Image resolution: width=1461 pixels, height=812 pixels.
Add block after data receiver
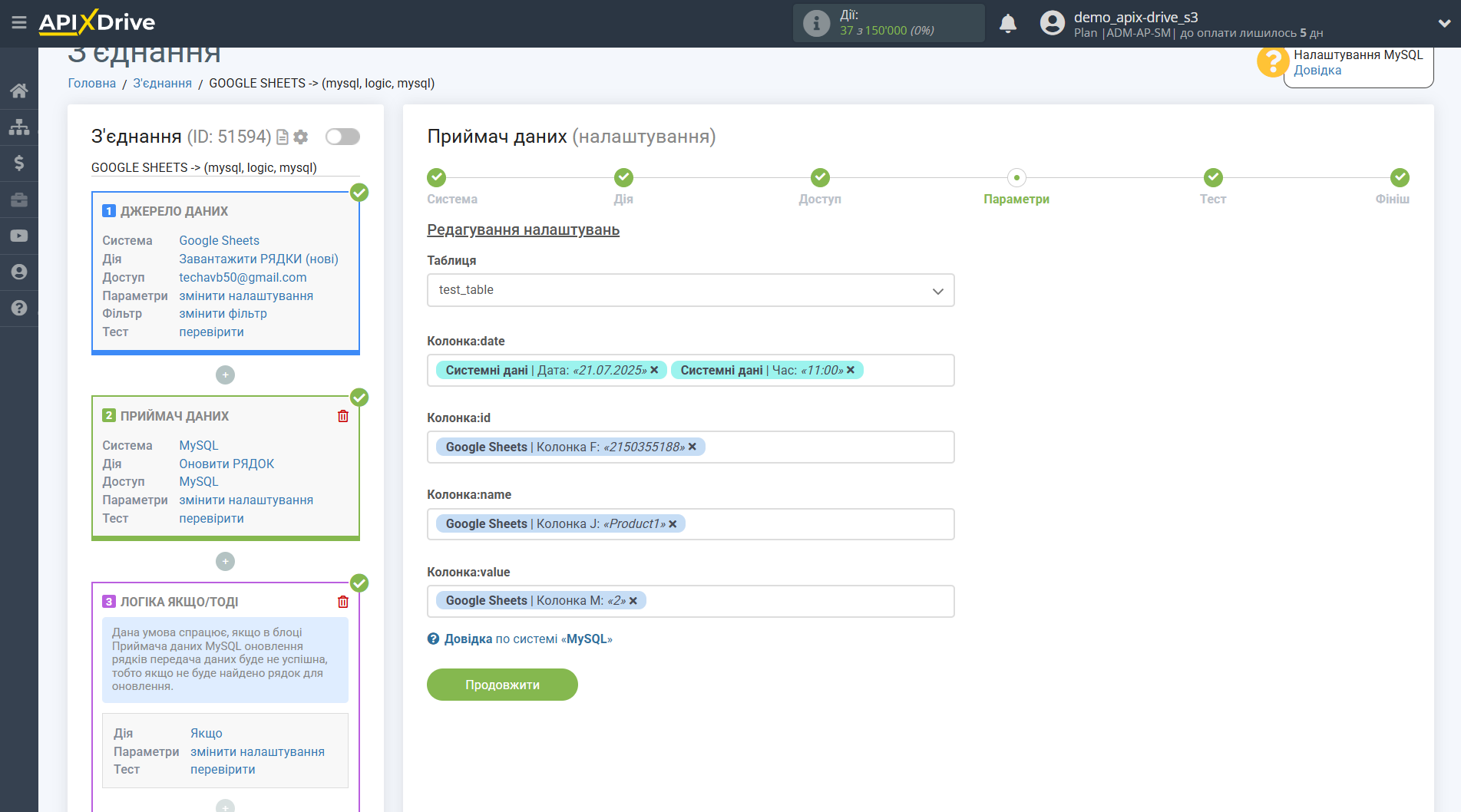(x=225, y=562)
